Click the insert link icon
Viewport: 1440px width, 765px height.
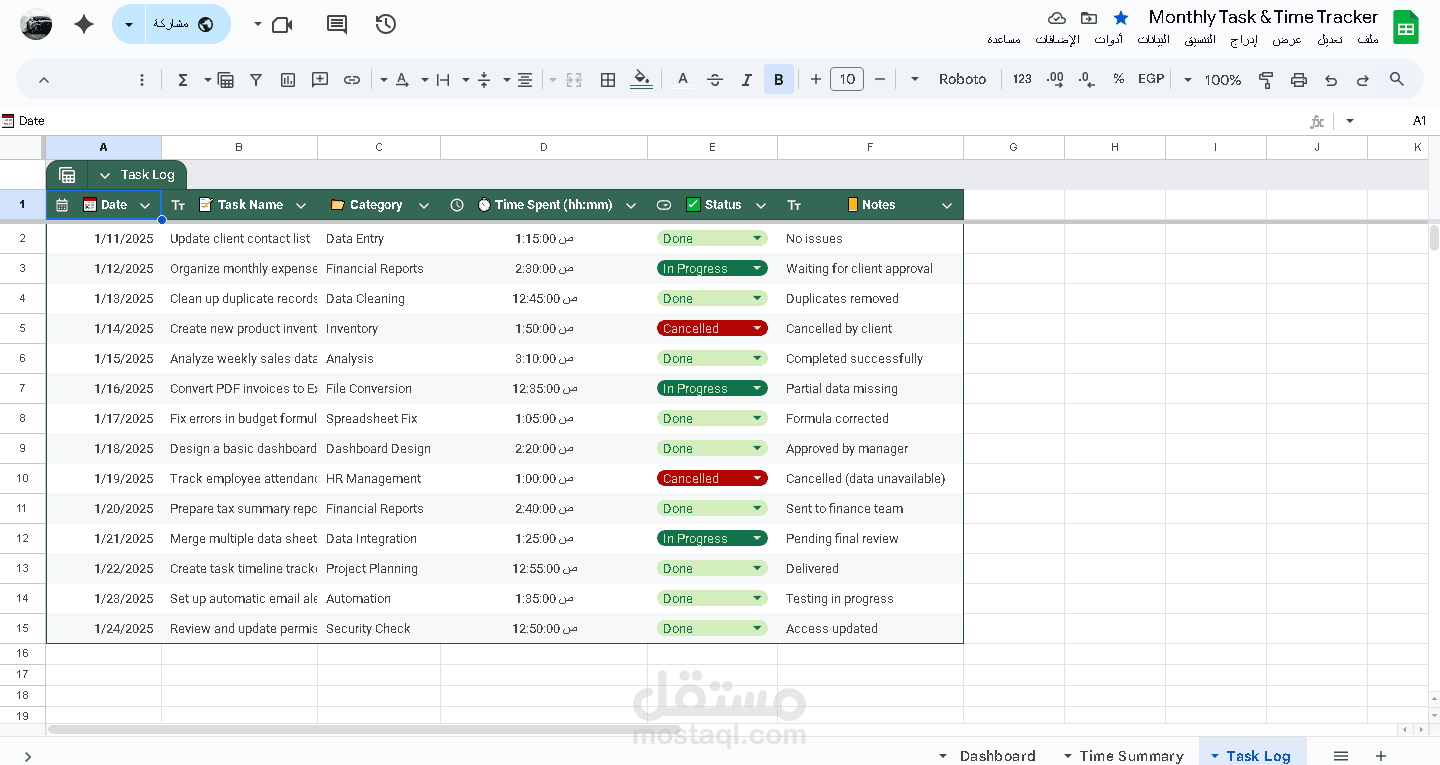[x=352, y=80]
